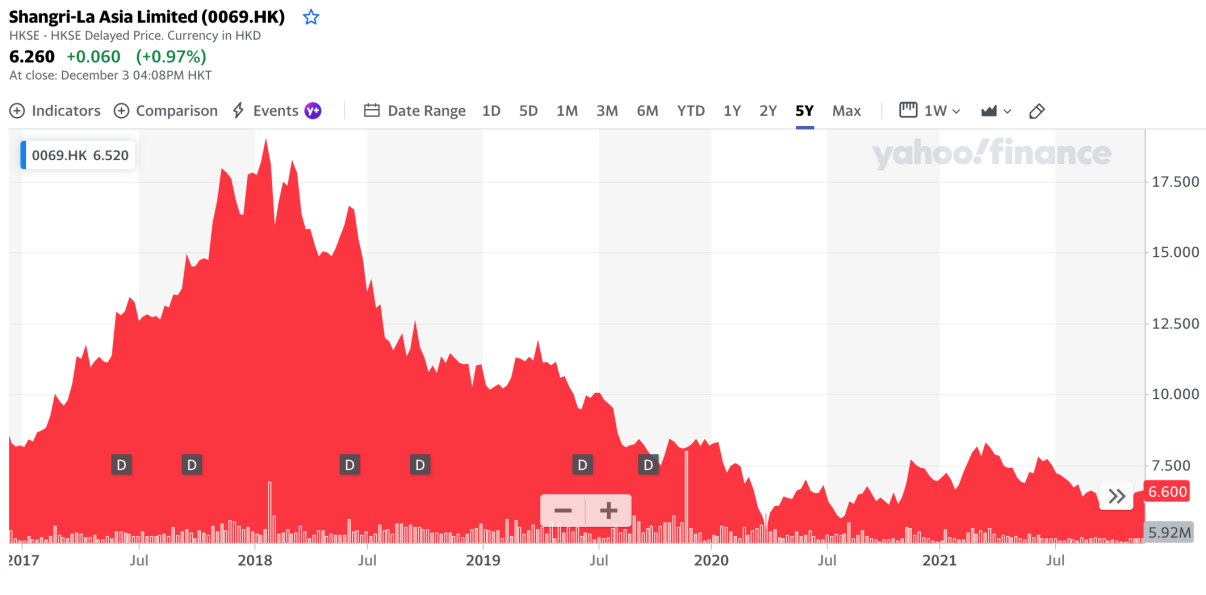Open the Indicators menu
The height and width of the screenshot is (595, 1206).
[55, 111]
